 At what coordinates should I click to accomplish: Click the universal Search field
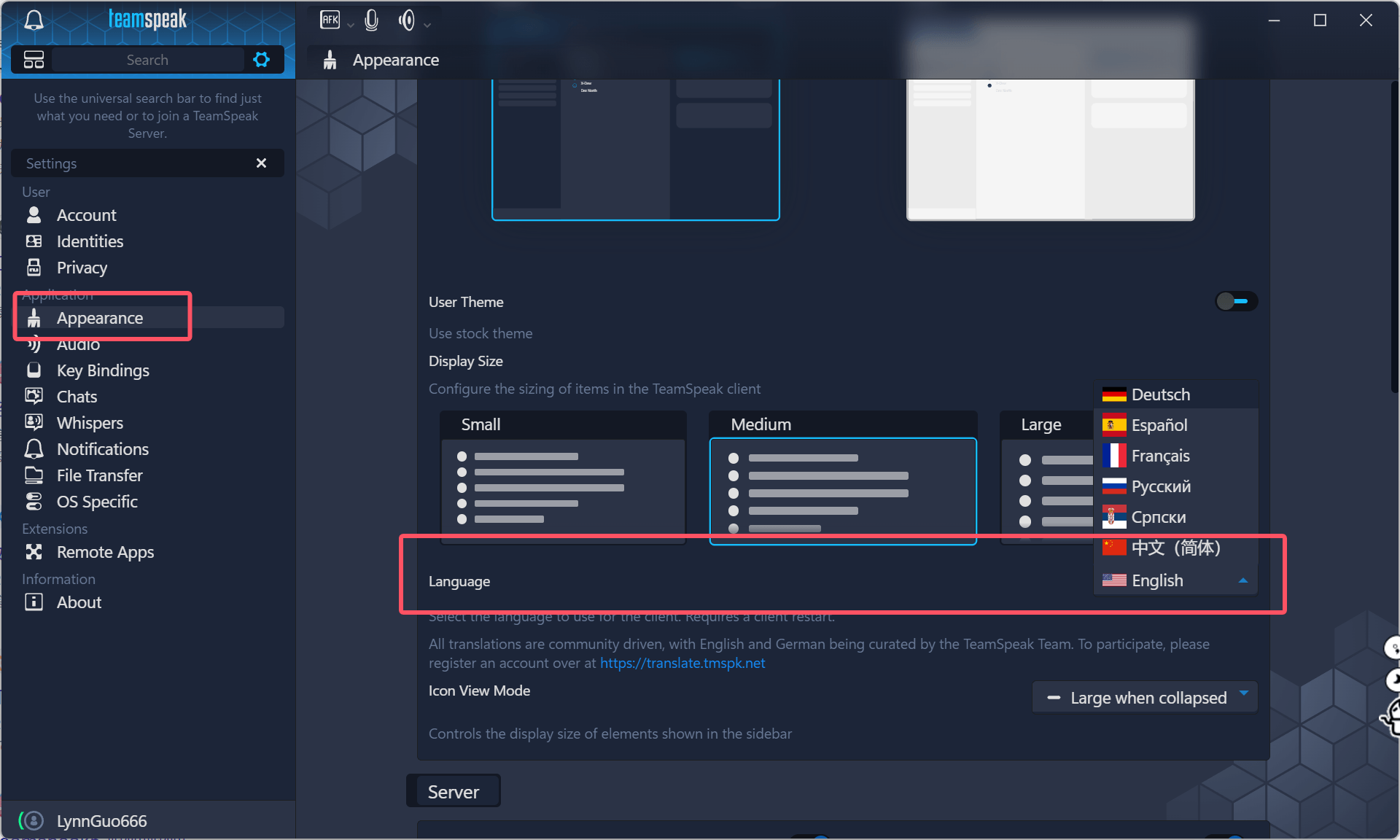(147, 60)
